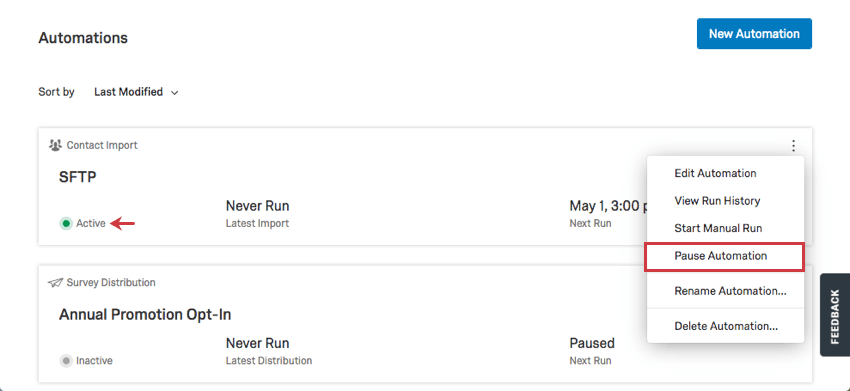Image resolution: width=850 pixels, height=391 pixels.
Task: Click the Active status label
Action: pyautogui.click(x=91, y=223)
